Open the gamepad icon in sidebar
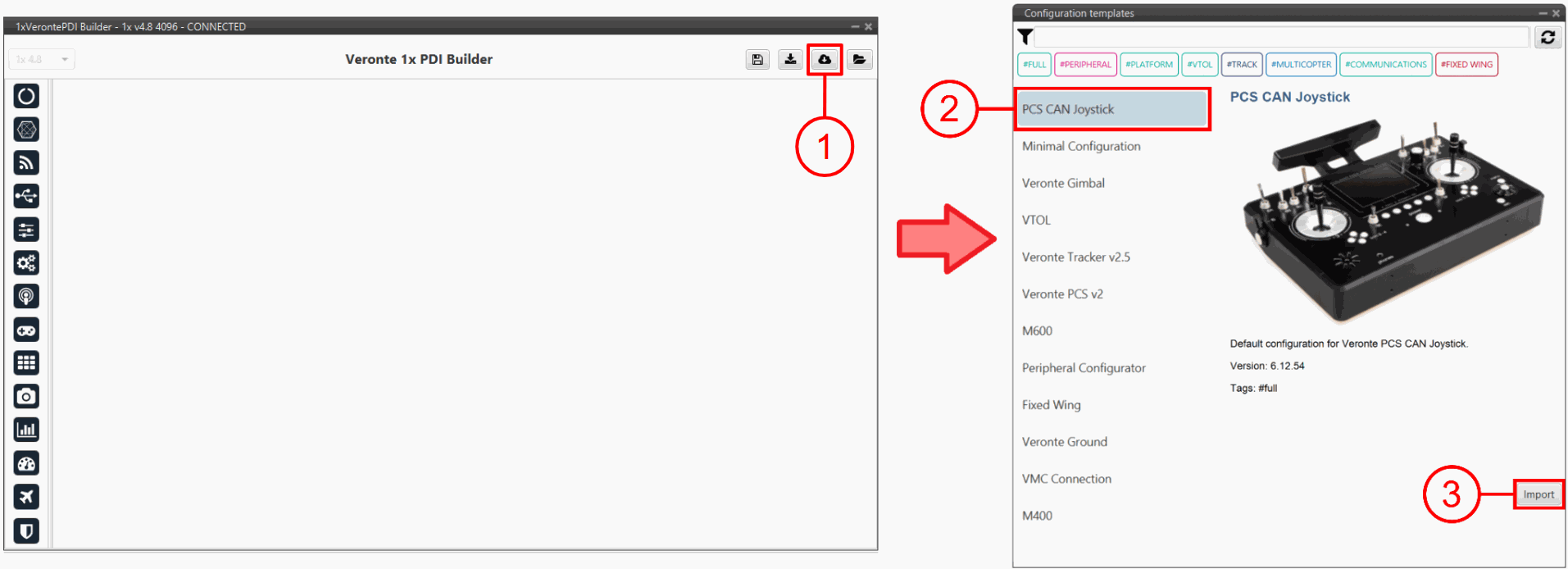The height and width of the screenshot is (569, 1568). point(26,330)
